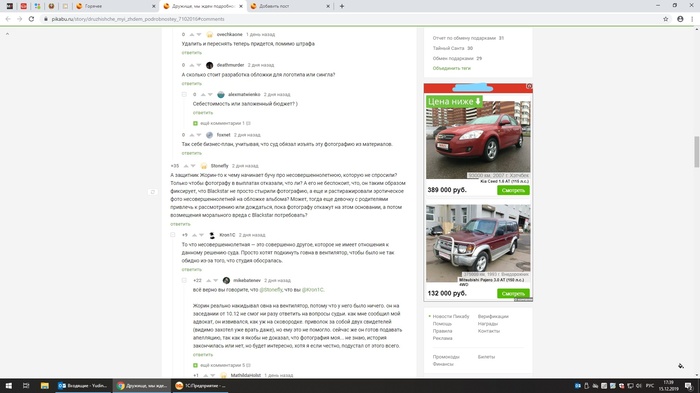Reply to foxnet's comment
This screenshot has width=700, height=393.
pyautogui.click(x=192, y=153)
